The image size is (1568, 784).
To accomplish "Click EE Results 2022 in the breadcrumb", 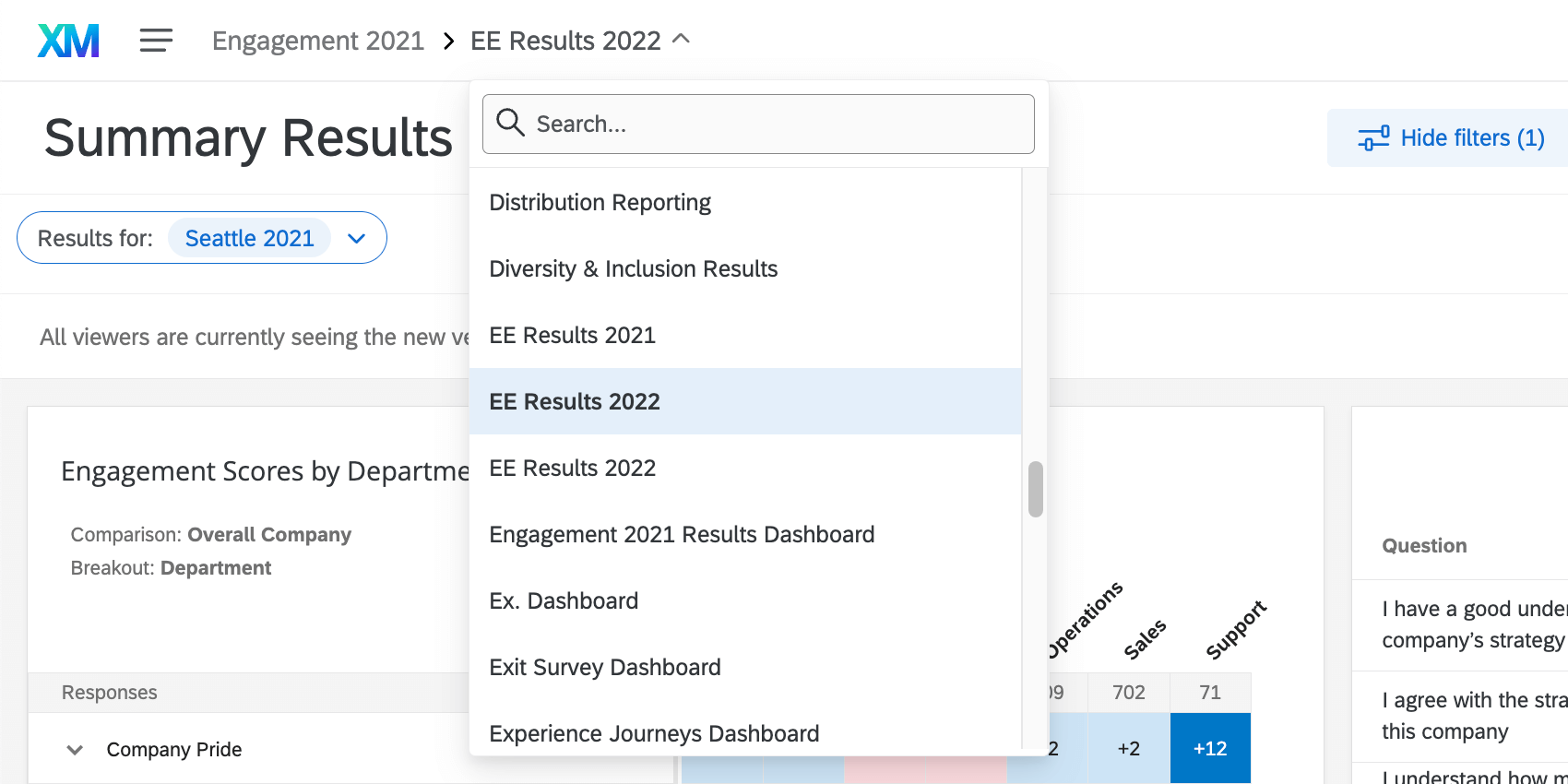I will point(564,40).
